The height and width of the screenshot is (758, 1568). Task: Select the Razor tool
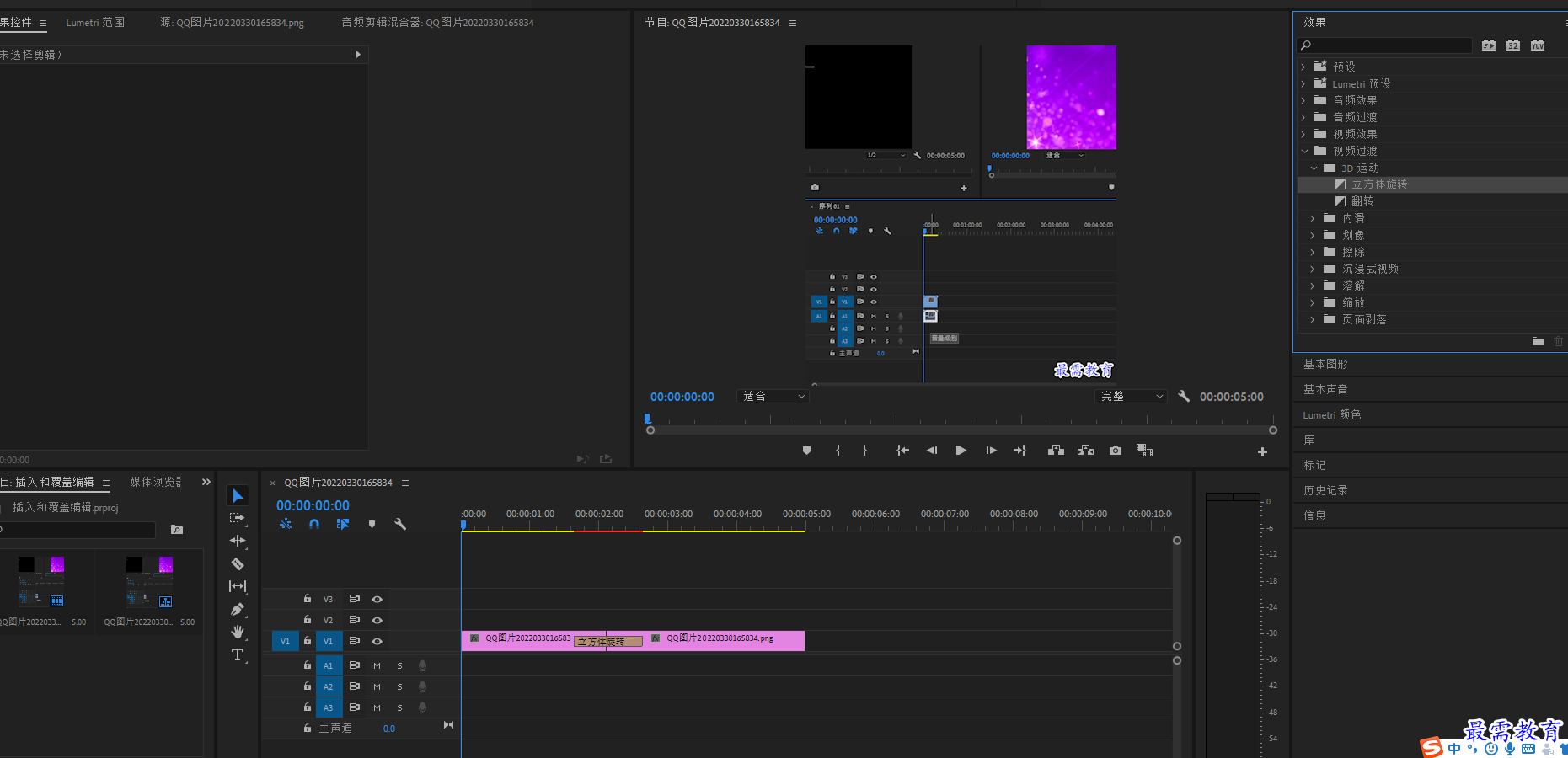[238, 563]
